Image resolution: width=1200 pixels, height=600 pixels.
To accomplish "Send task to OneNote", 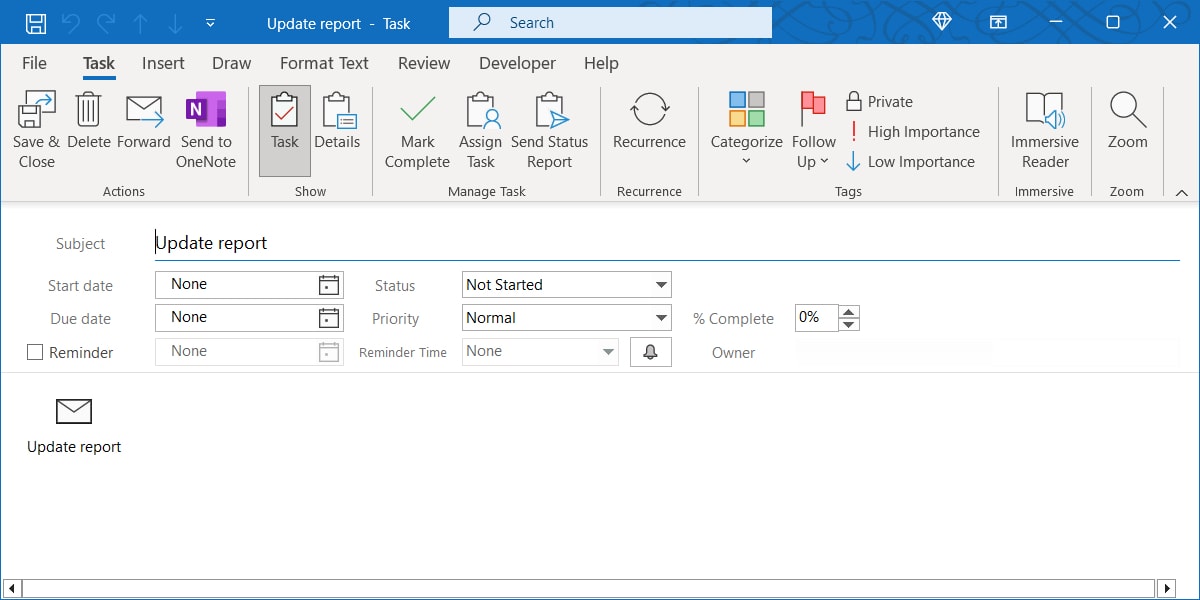I will coord(206,130).
